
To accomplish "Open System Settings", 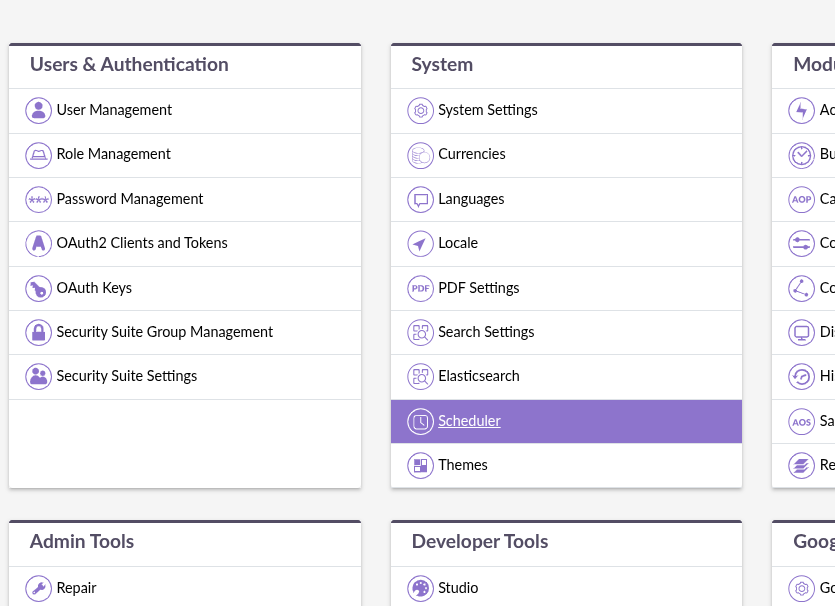I will click(488, 110).
